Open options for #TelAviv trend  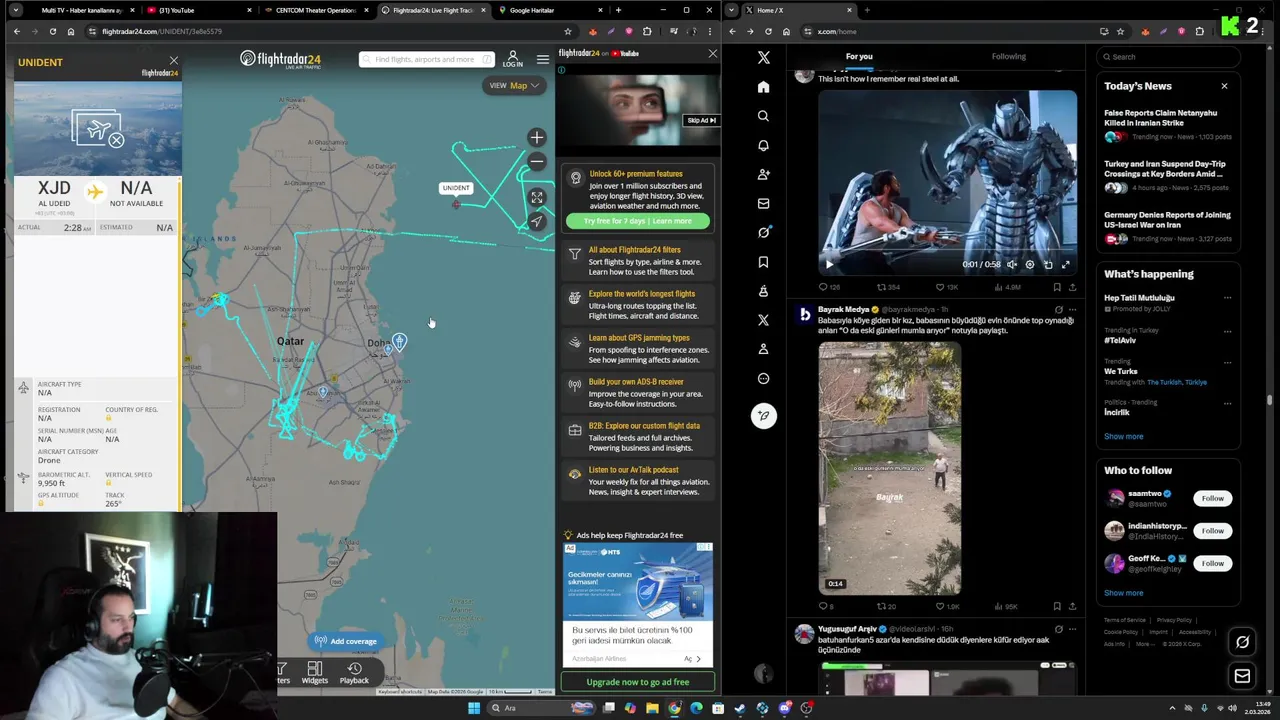[x=1227, y=330]
